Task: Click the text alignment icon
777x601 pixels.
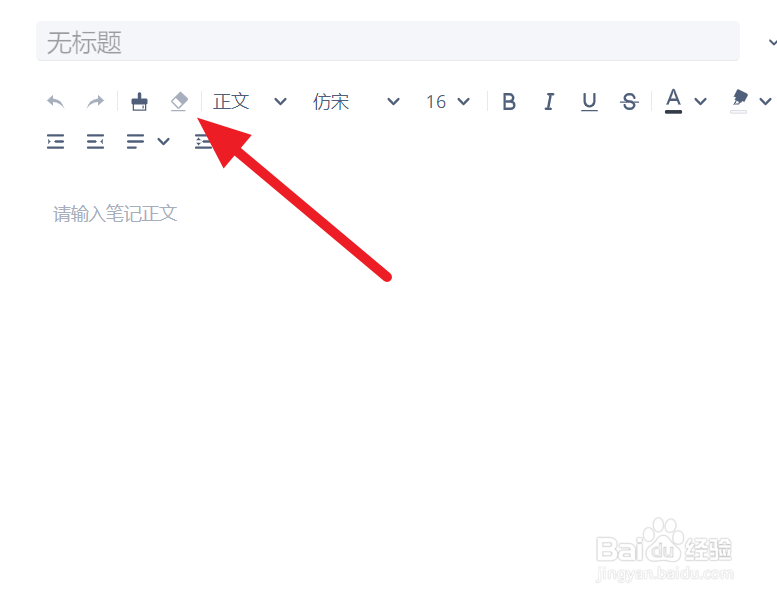Action: (135, 142)
